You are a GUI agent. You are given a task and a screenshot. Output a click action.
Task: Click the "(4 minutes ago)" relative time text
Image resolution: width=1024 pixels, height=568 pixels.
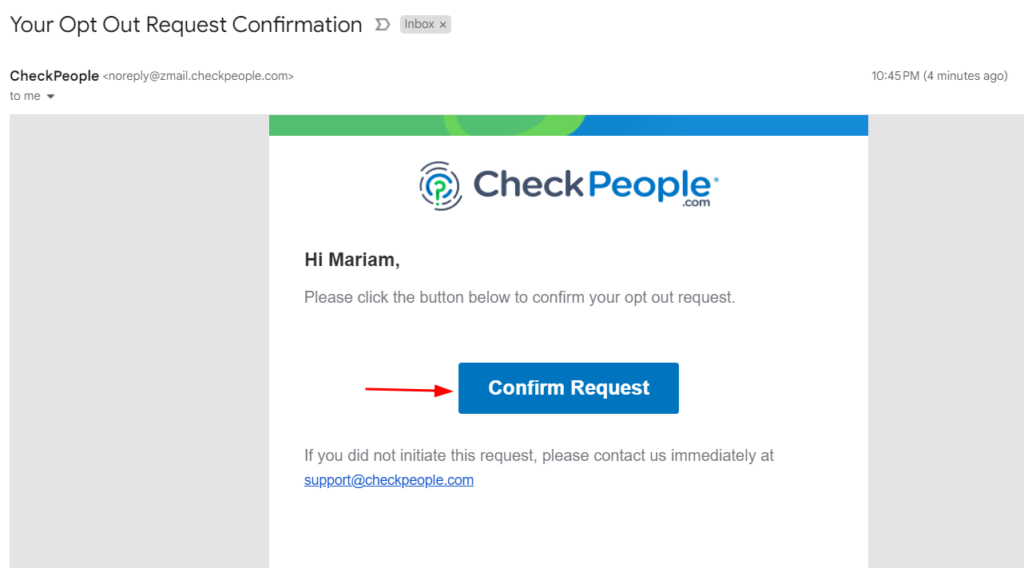pos(965,76)
